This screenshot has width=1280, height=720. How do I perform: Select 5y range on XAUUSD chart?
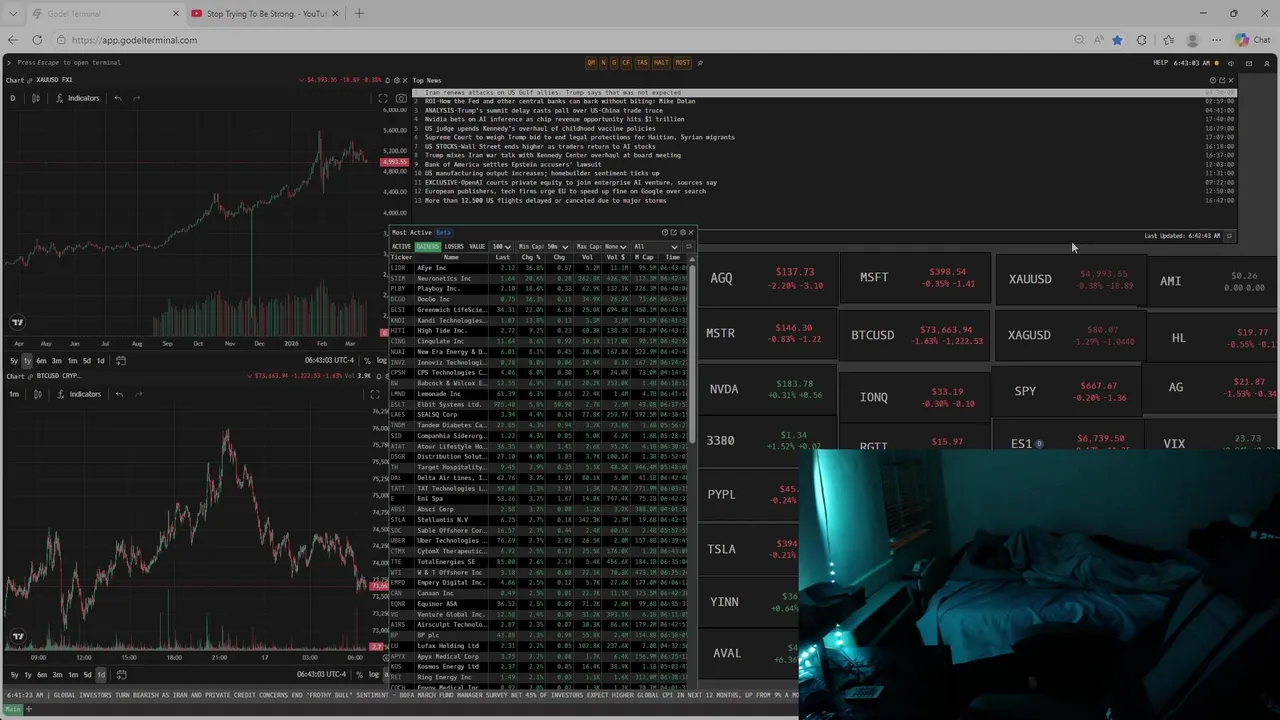(13, 360)
